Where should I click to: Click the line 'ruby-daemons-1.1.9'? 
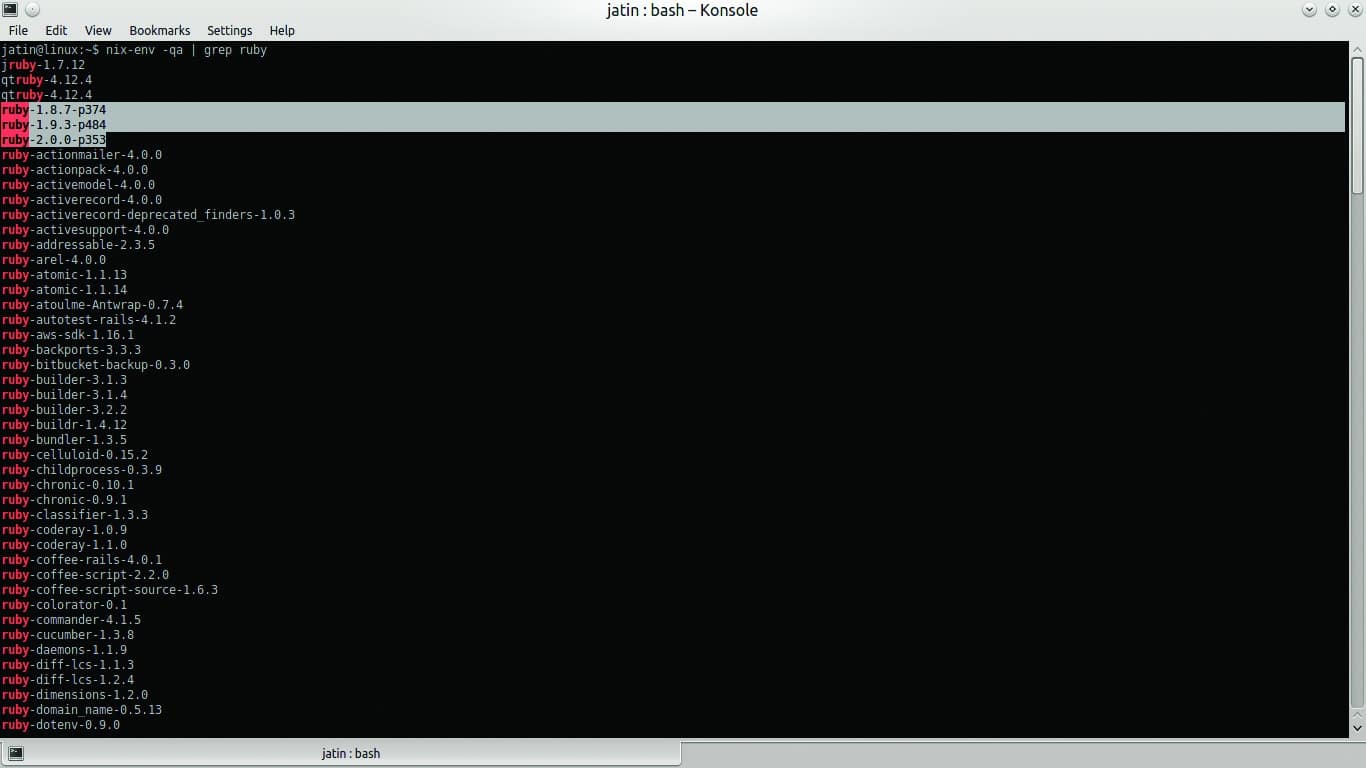pyautogui.click(x=64, y=650)
